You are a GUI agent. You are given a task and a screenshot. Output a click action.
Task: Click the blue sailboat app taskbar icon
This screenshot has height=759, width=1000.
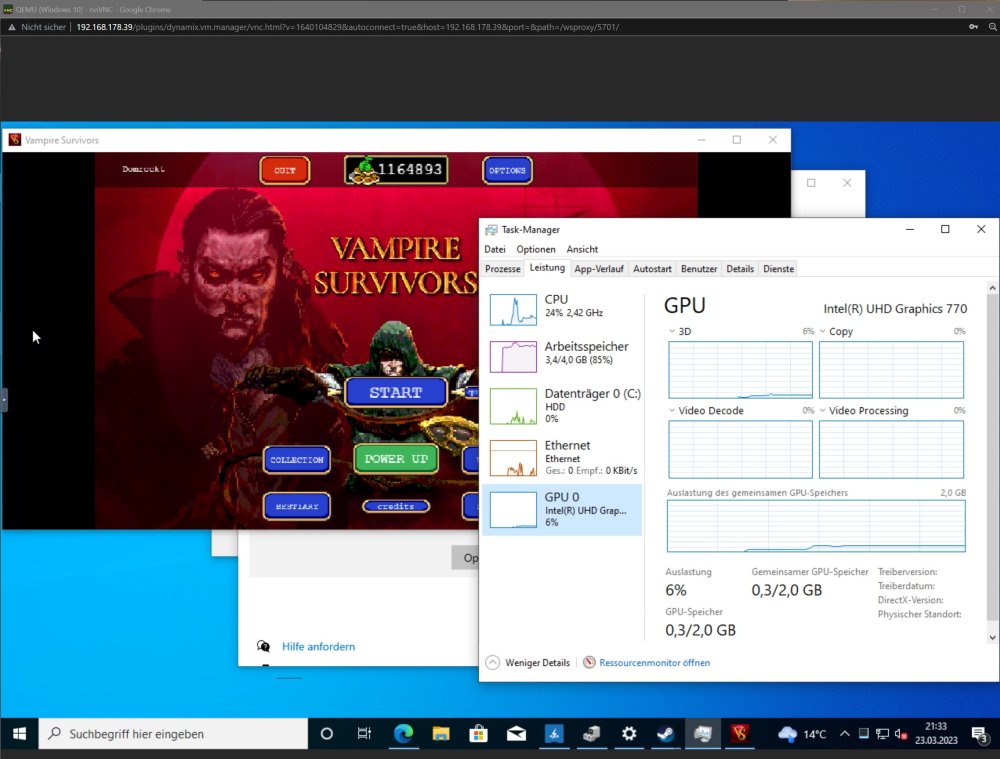coord(554,733)
